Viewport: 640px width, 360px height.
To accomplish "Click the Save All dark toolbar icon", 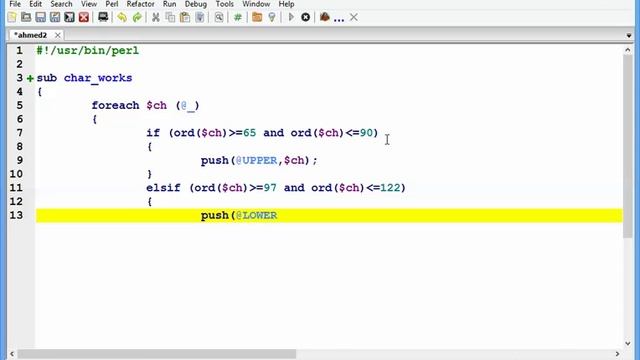I will click(69, 17).
